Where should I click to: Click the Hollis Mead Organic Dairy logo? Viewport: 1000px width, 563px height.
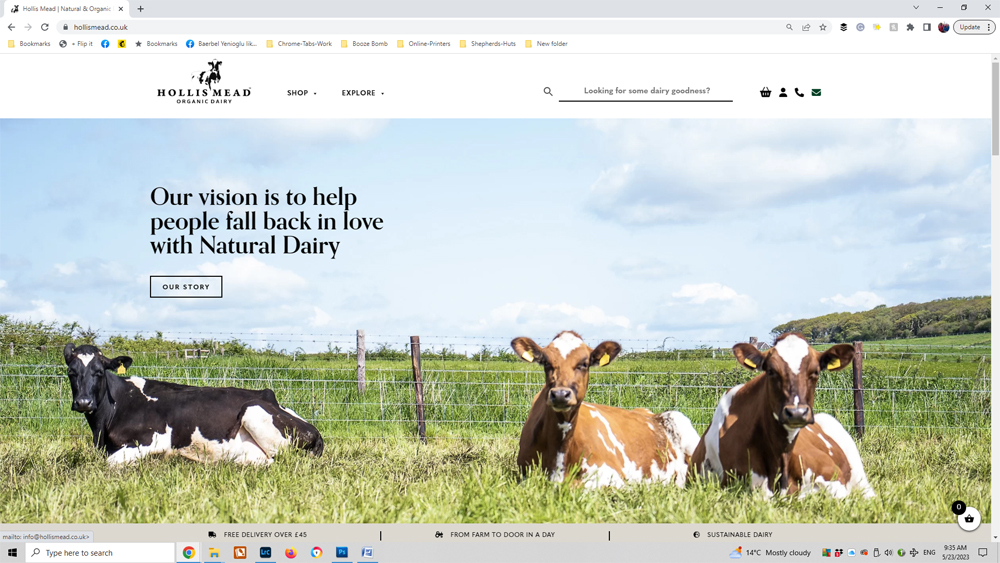(204, 82)
